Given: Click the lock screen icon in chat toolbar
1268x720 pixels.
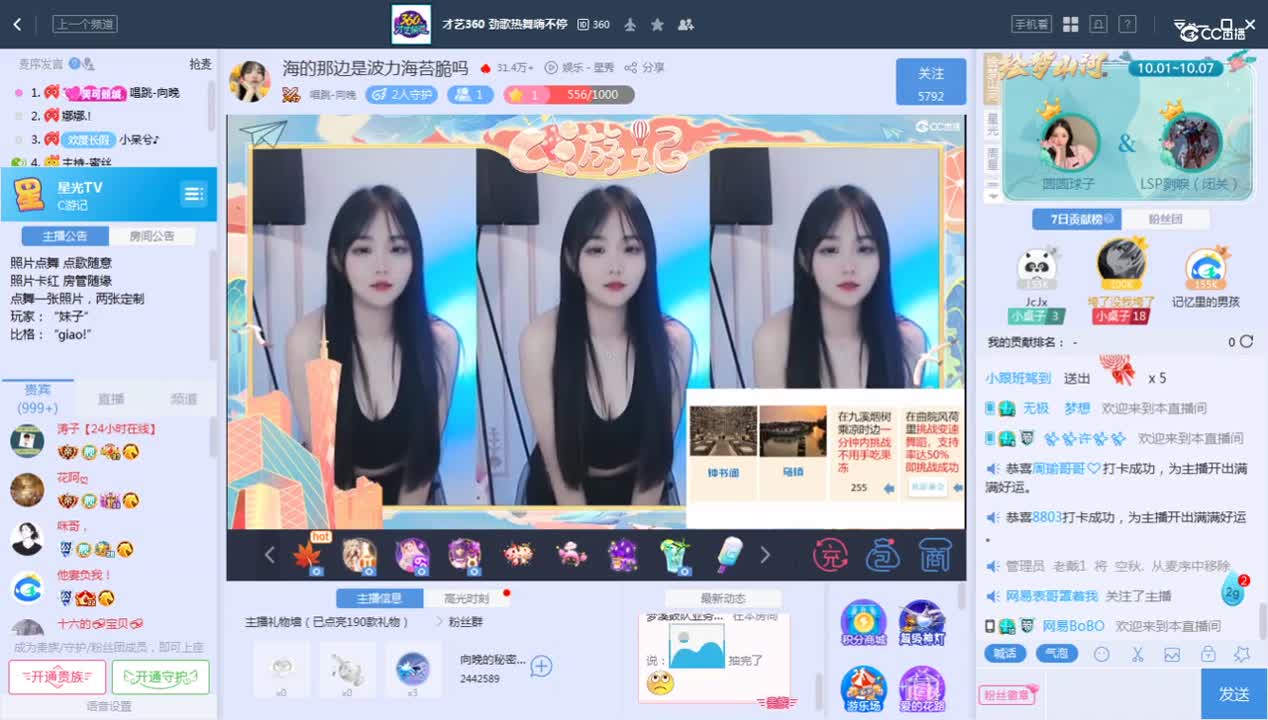Looking at the screenshot, I should pyautogui.click(x=1208, y=654).
